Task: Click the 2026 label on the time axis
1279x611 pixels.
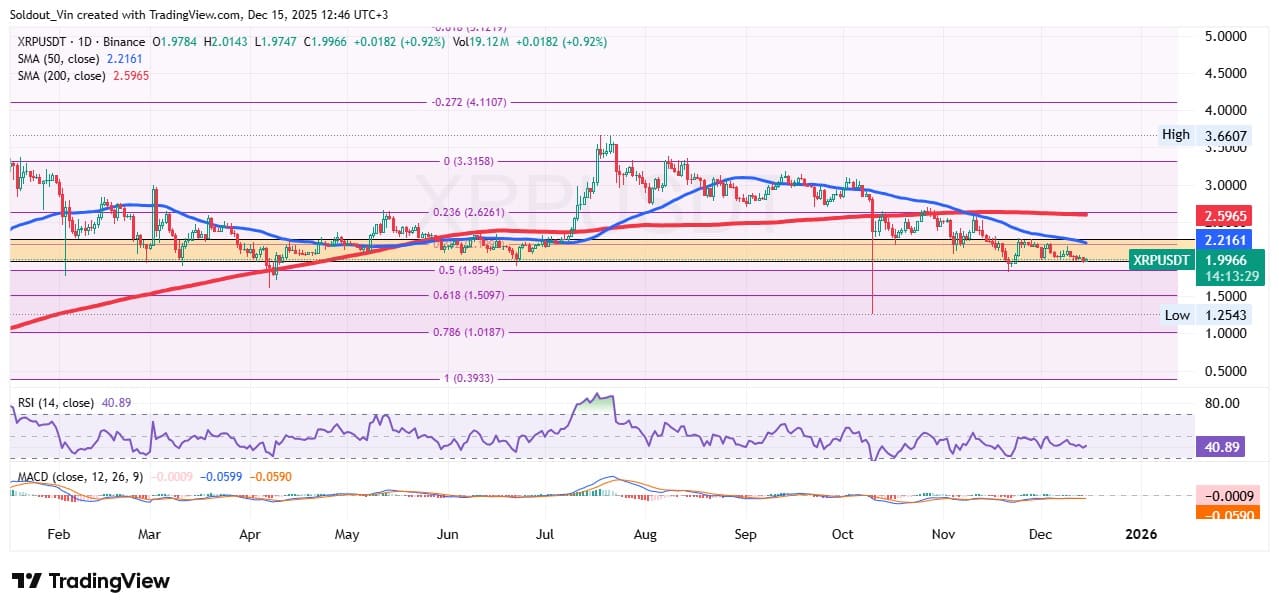Action: tap(1139, 535)
